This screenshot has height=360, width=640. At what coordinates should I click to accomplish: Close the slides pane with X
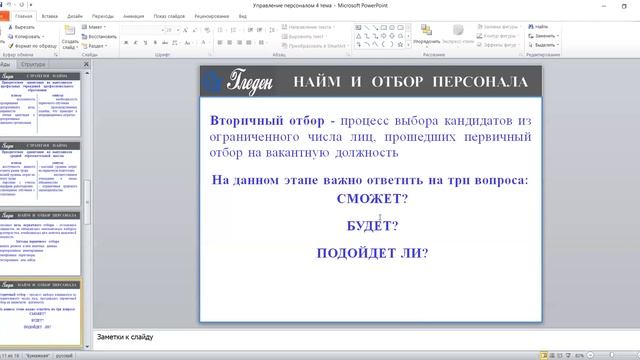point(86,64)
